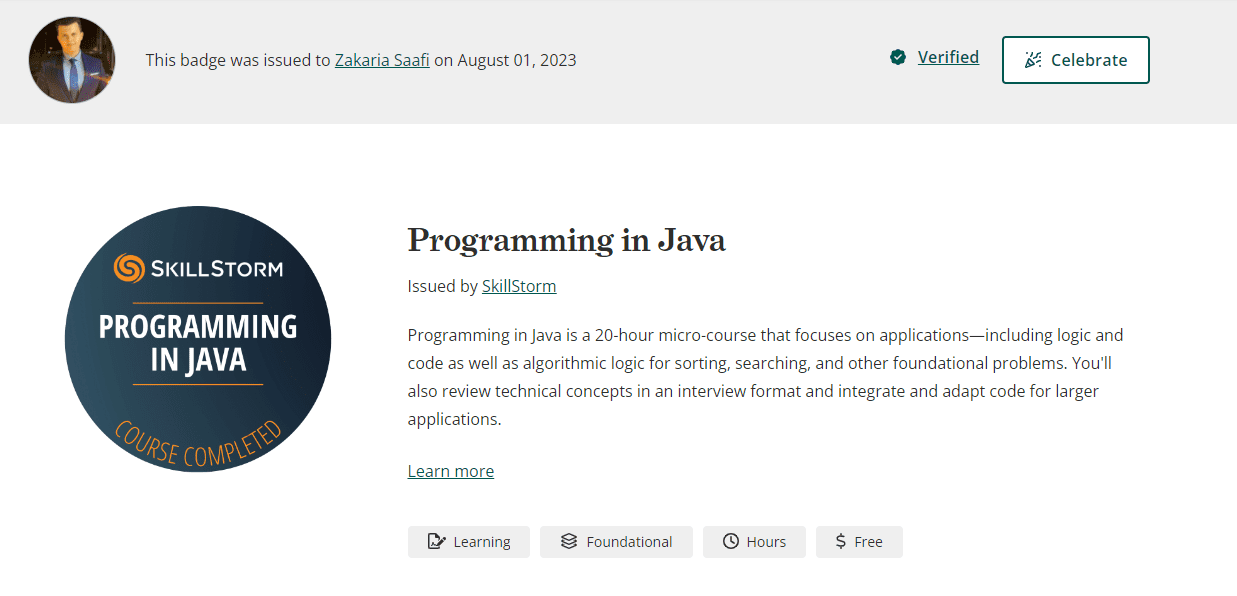
Task: Click the clock icon on Hours
Action: tap(731, 542)
